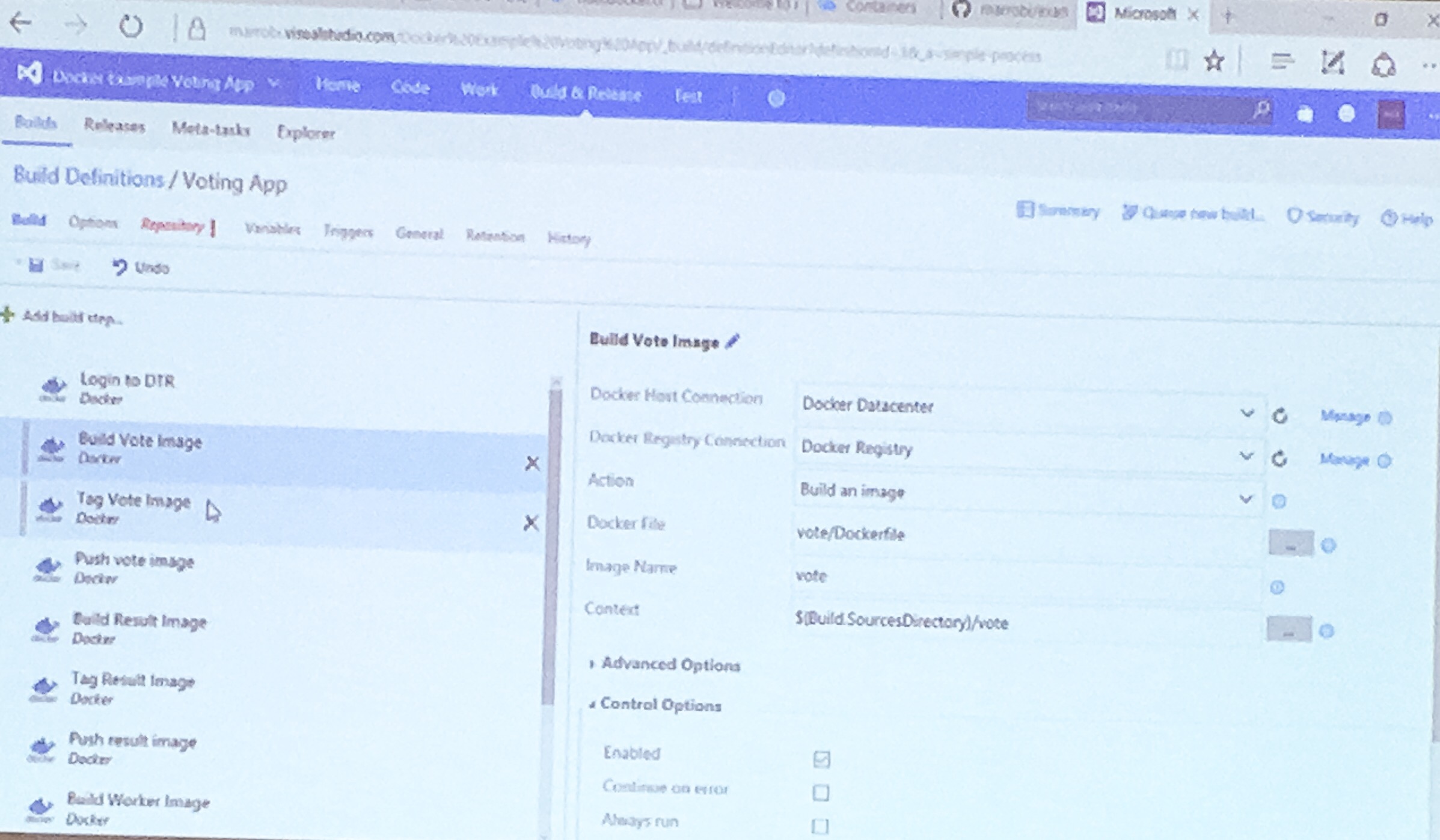
Task: Open the project name dropdown in header
Action: tap(274, 84)
